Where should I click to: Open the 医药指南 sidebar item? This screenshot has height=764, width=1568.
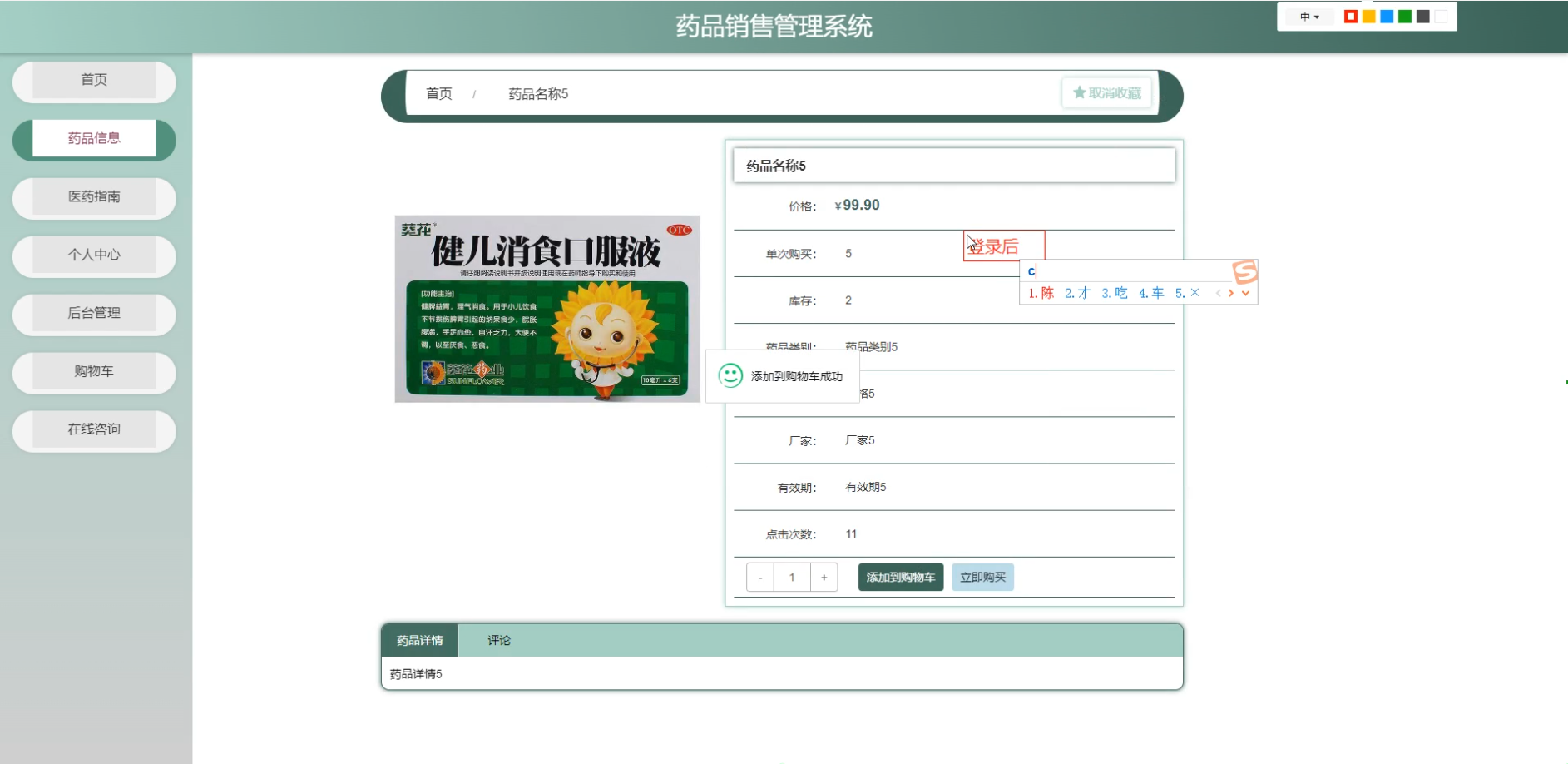94,197
